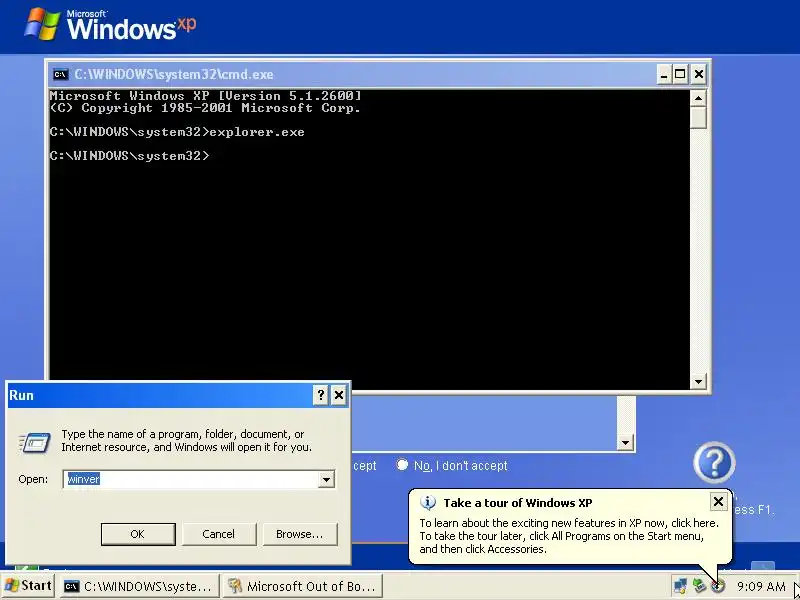
Task: Cancel the Run dialog
Action: tap(218, 534)
